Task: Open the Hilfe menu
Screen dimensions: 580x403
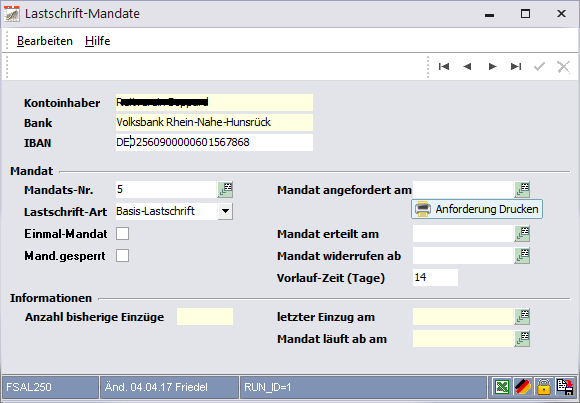Action: 98,41
